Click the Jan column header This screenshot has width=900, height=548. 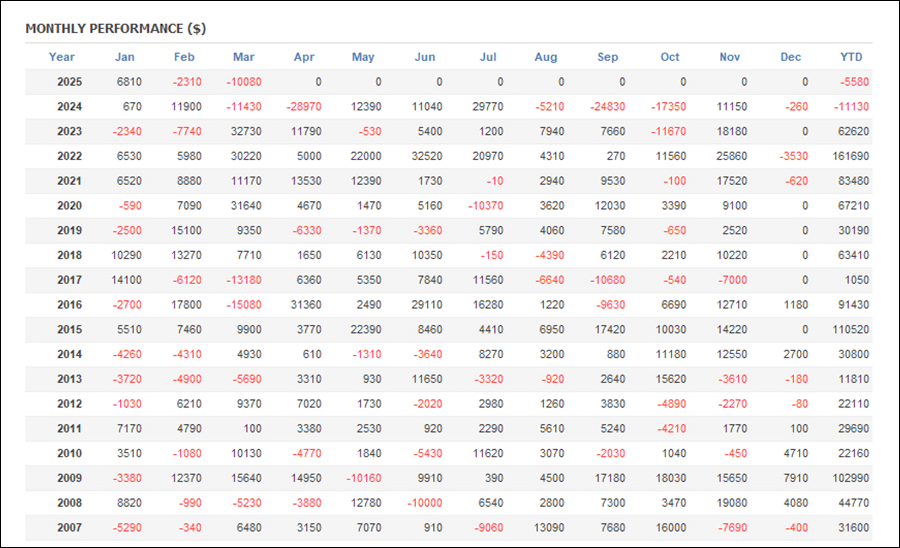click(125, 57)
